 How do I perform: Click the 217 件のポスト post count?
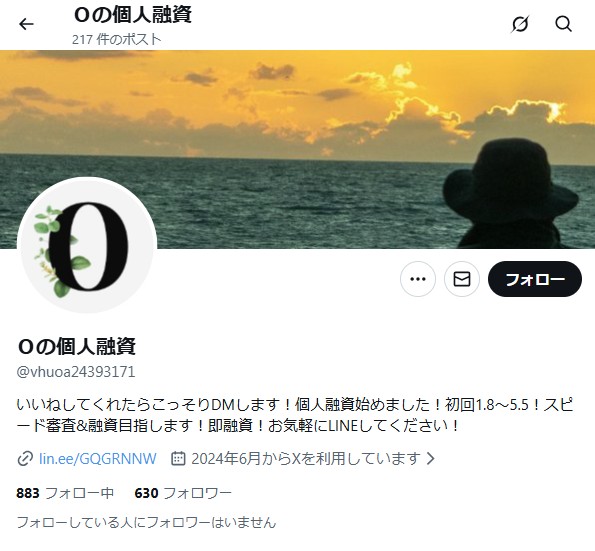coord(117,39)
